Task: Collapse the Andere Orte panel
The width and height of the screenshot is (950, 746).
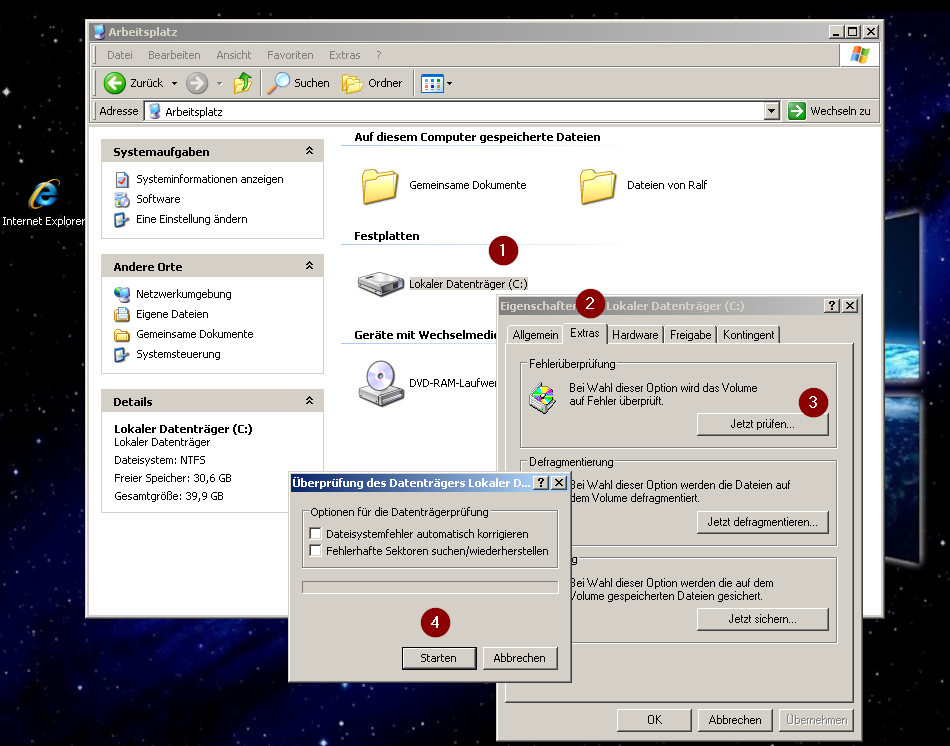Action: 310,266
